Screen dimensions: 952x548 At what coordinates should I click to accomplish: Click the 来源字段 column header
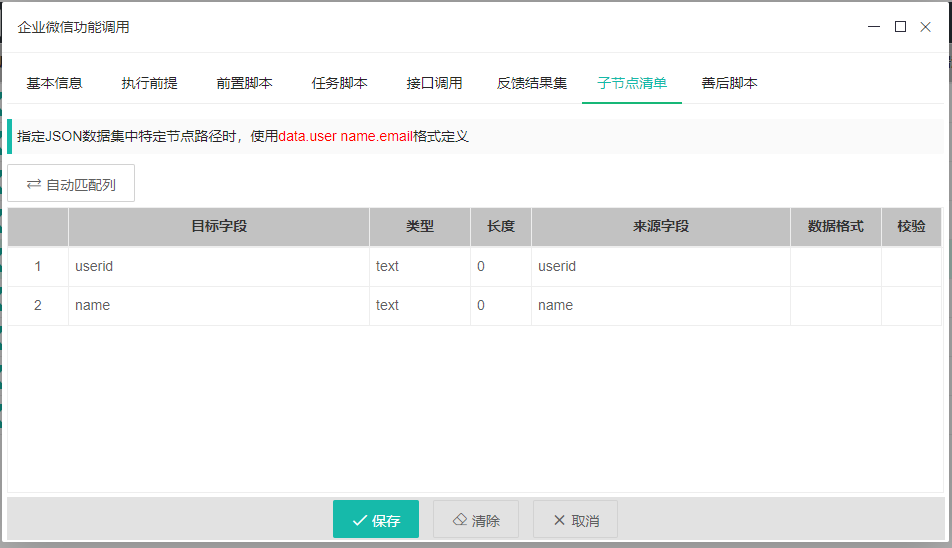[x=661, y=226]
